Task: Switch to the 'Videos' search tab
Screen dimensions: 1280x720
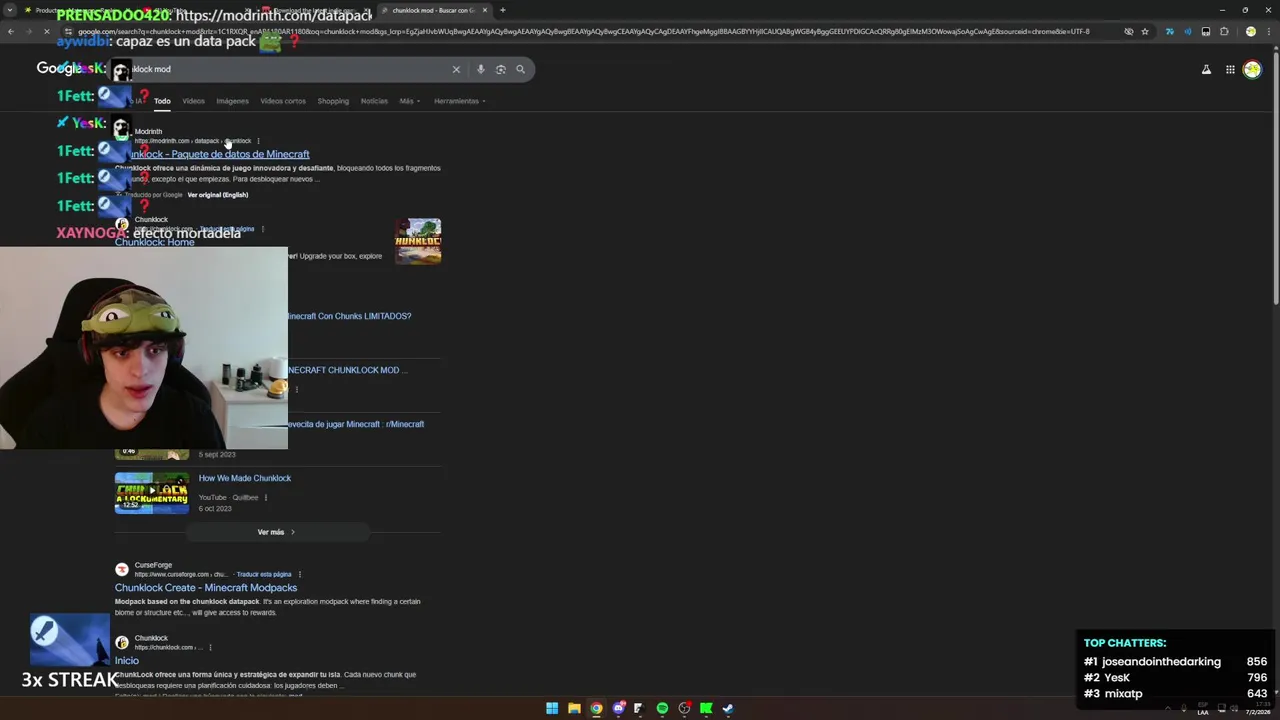Action: [x=193, y=101]
